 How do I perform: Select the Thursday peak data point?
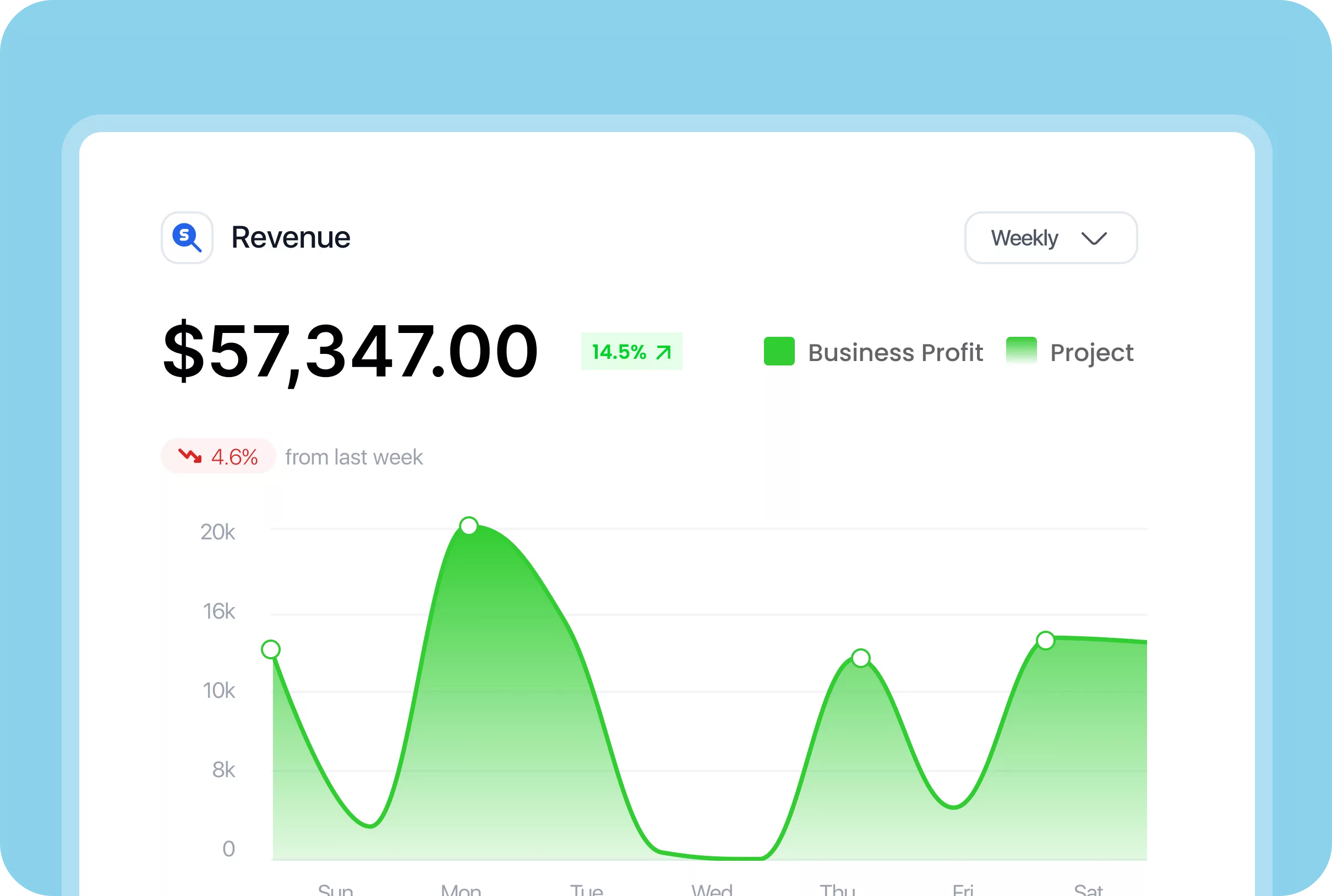pyautogui.click(x=861, y=658)
